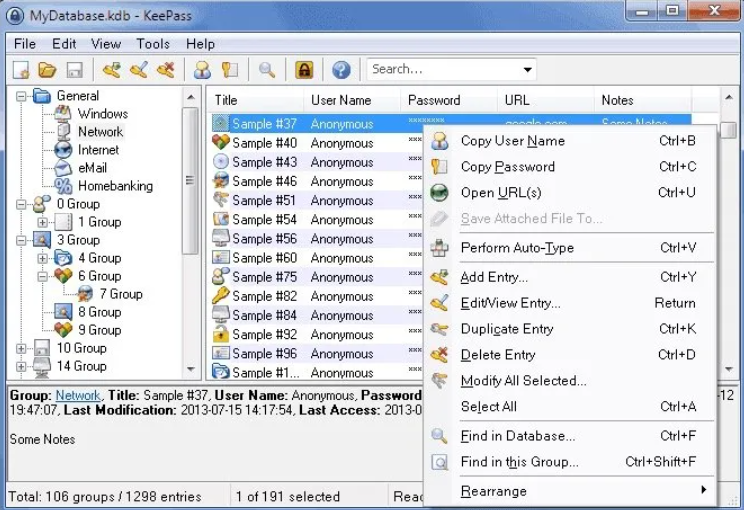The width and height of the screenshot is (744, 510).
Task: Click the icon beside Find in this Group
Action: [439, 462]
